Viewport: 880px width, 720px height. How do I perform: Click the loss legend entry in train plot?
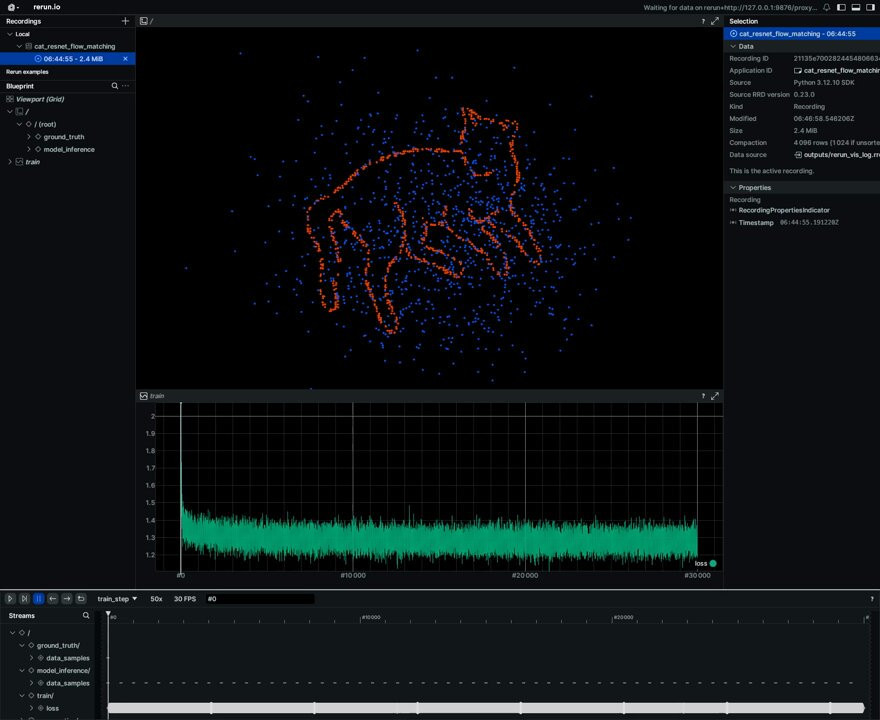(705, 563)
